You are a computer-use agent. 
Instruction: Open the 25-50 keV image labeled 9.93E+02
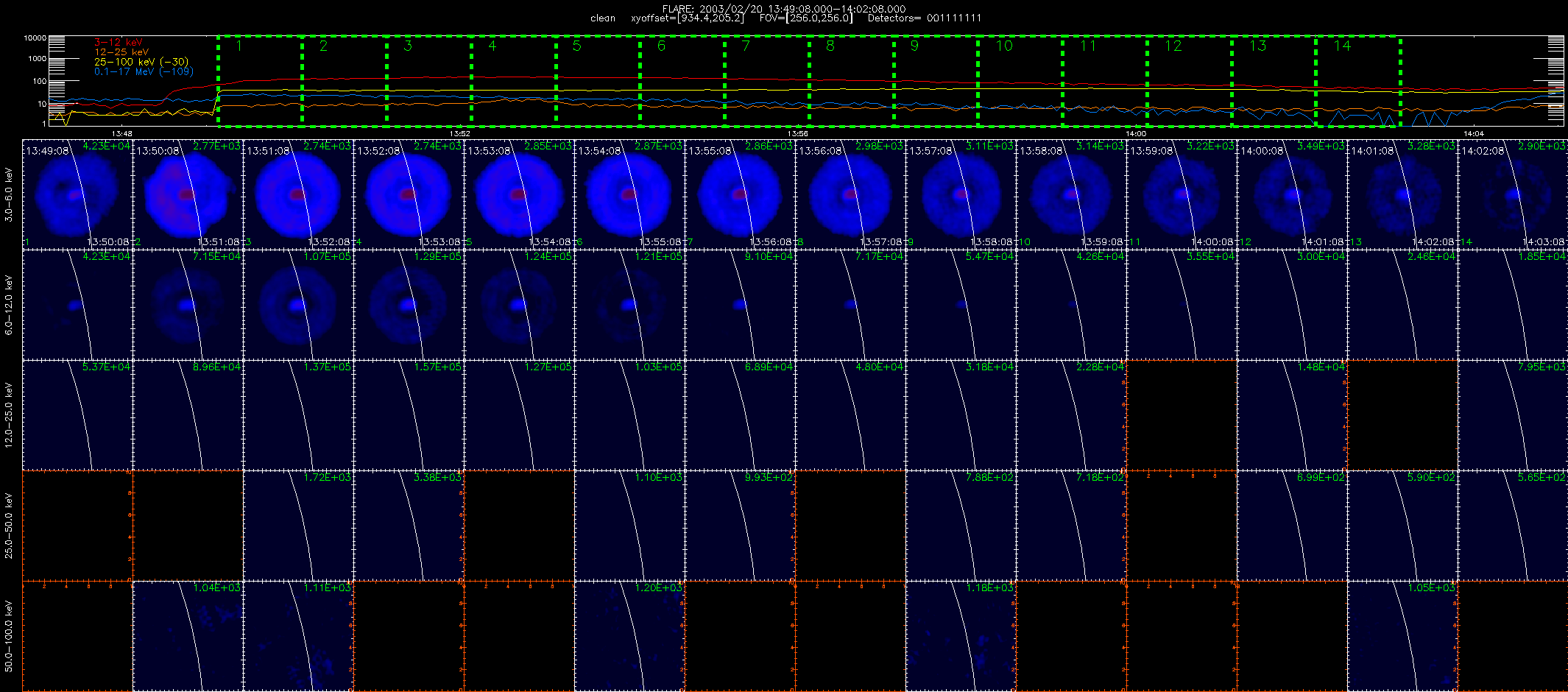[741, 526]
